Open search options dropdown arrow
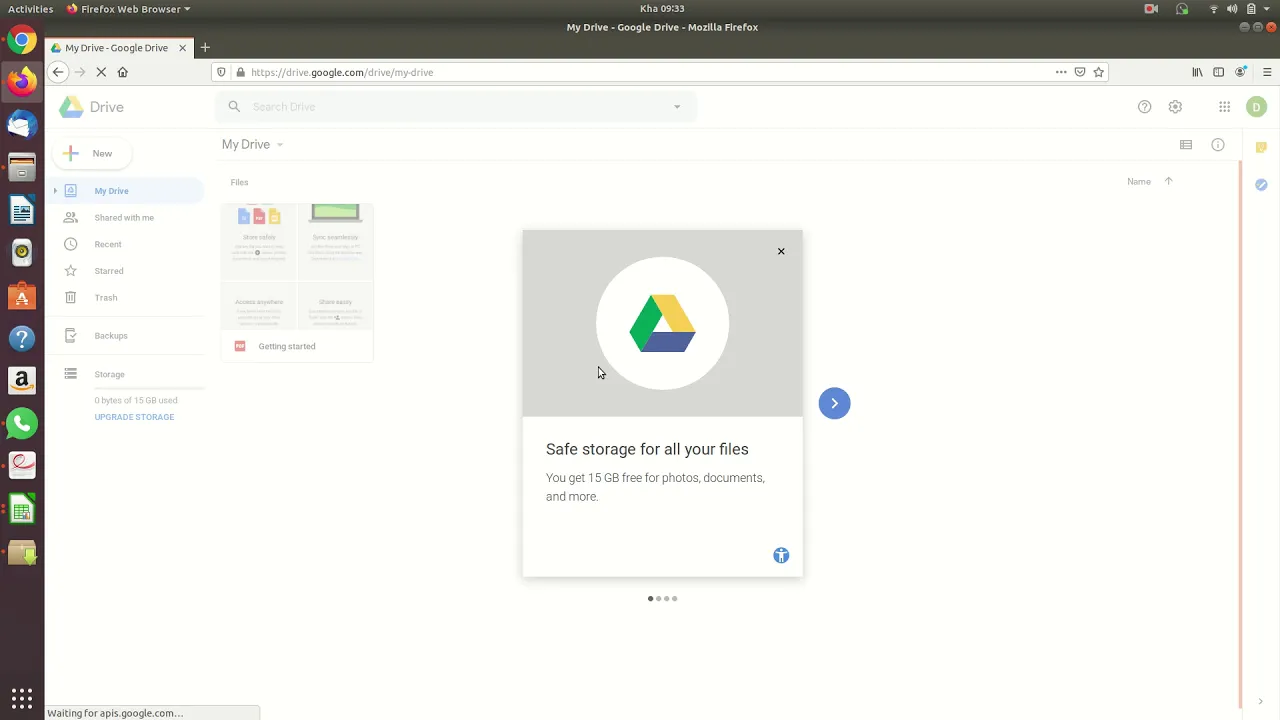The image size is (1280, 720). coord(677,107)
